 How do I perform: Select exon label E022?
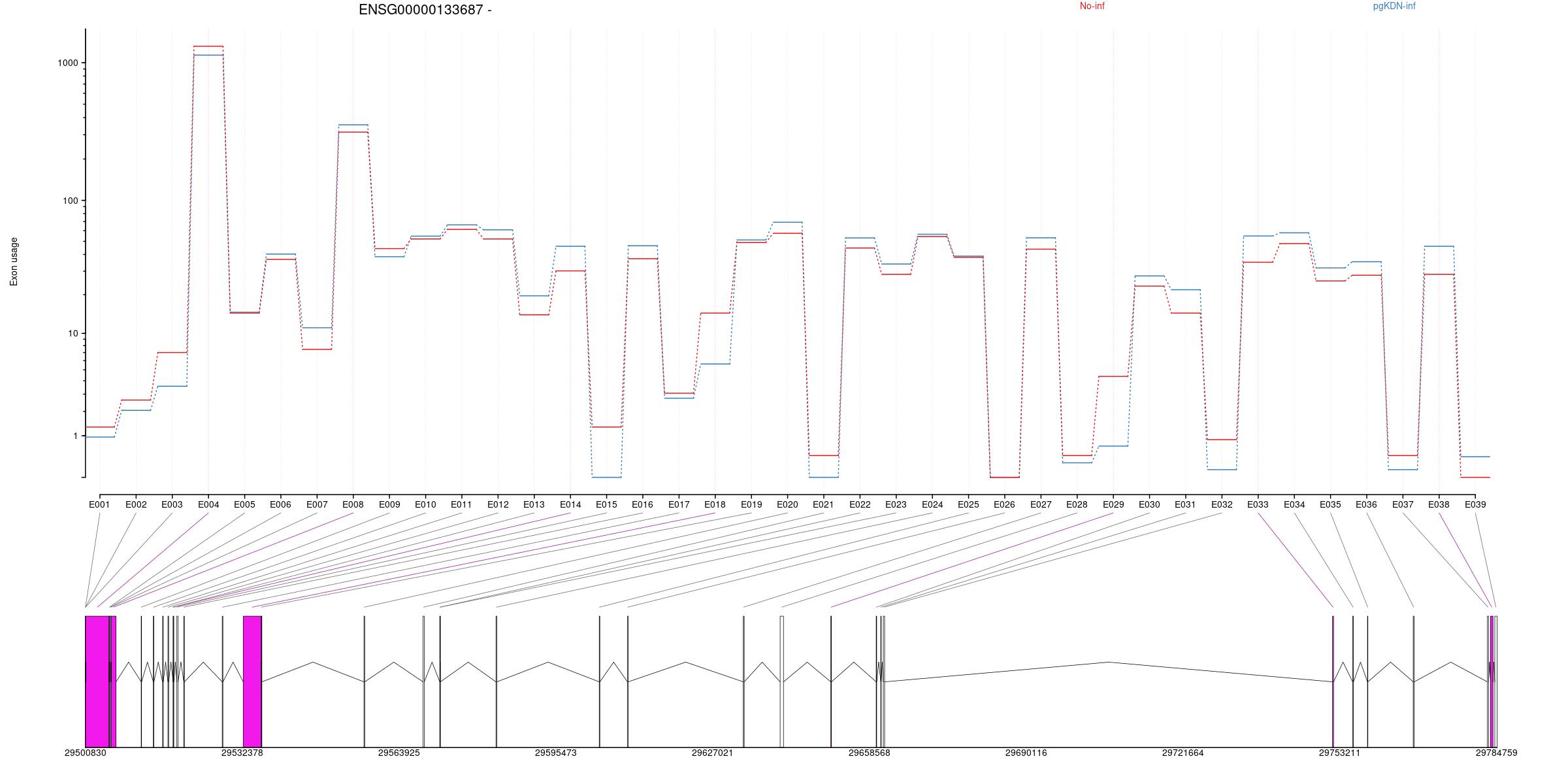(x=860, y=504)
